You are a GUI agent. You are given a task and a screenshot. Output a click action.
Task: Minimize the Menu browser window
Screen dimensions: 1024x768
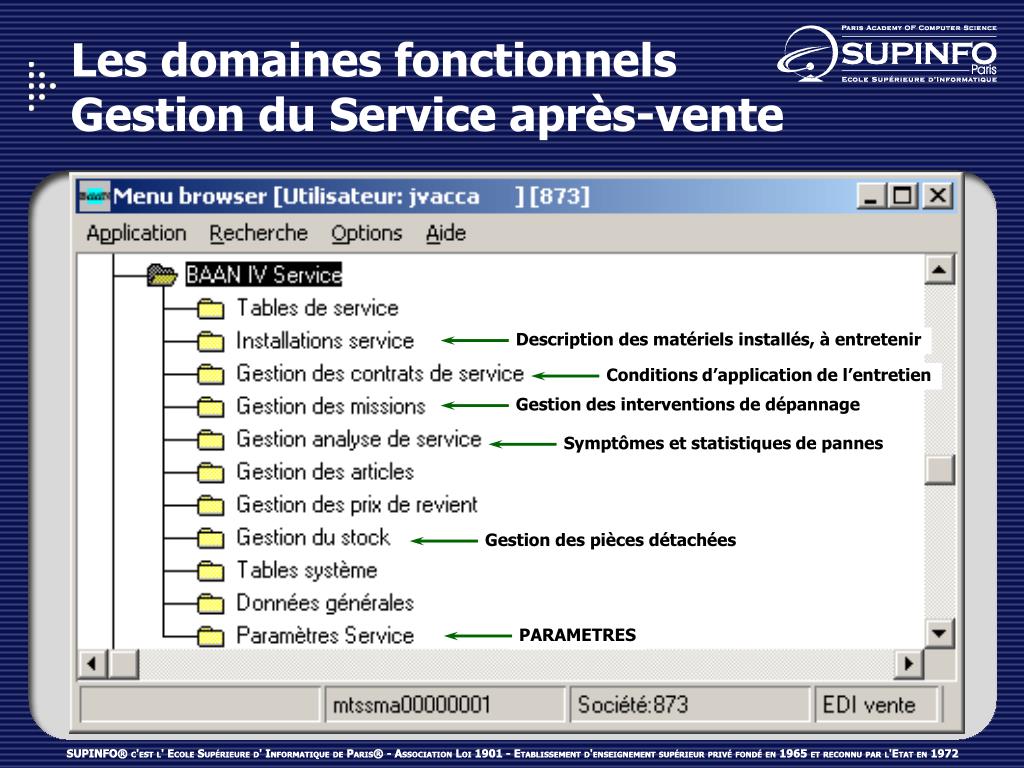871,196
